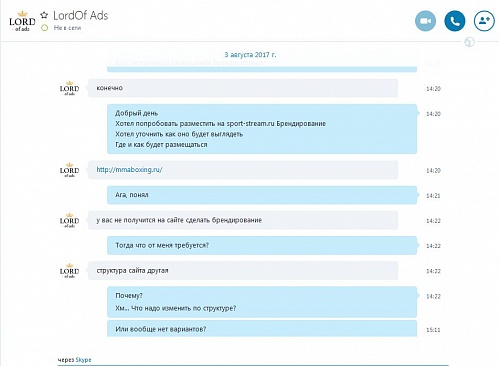Click the globe icon below header buttons
The height and width of the screenshot is (366, 499).
(470, 42)
